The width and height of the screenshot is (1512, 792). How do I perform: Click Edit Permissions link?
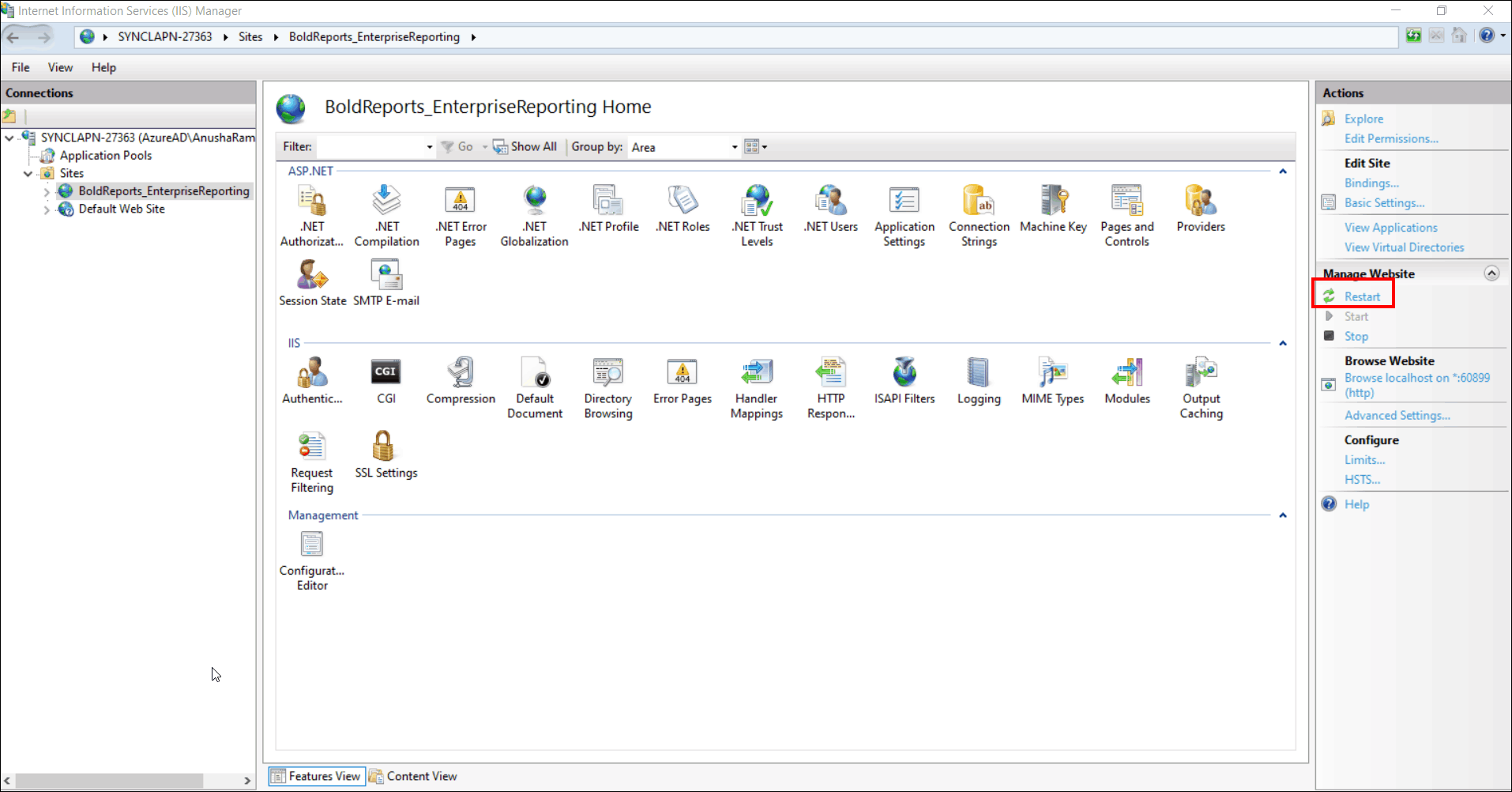1391,138
